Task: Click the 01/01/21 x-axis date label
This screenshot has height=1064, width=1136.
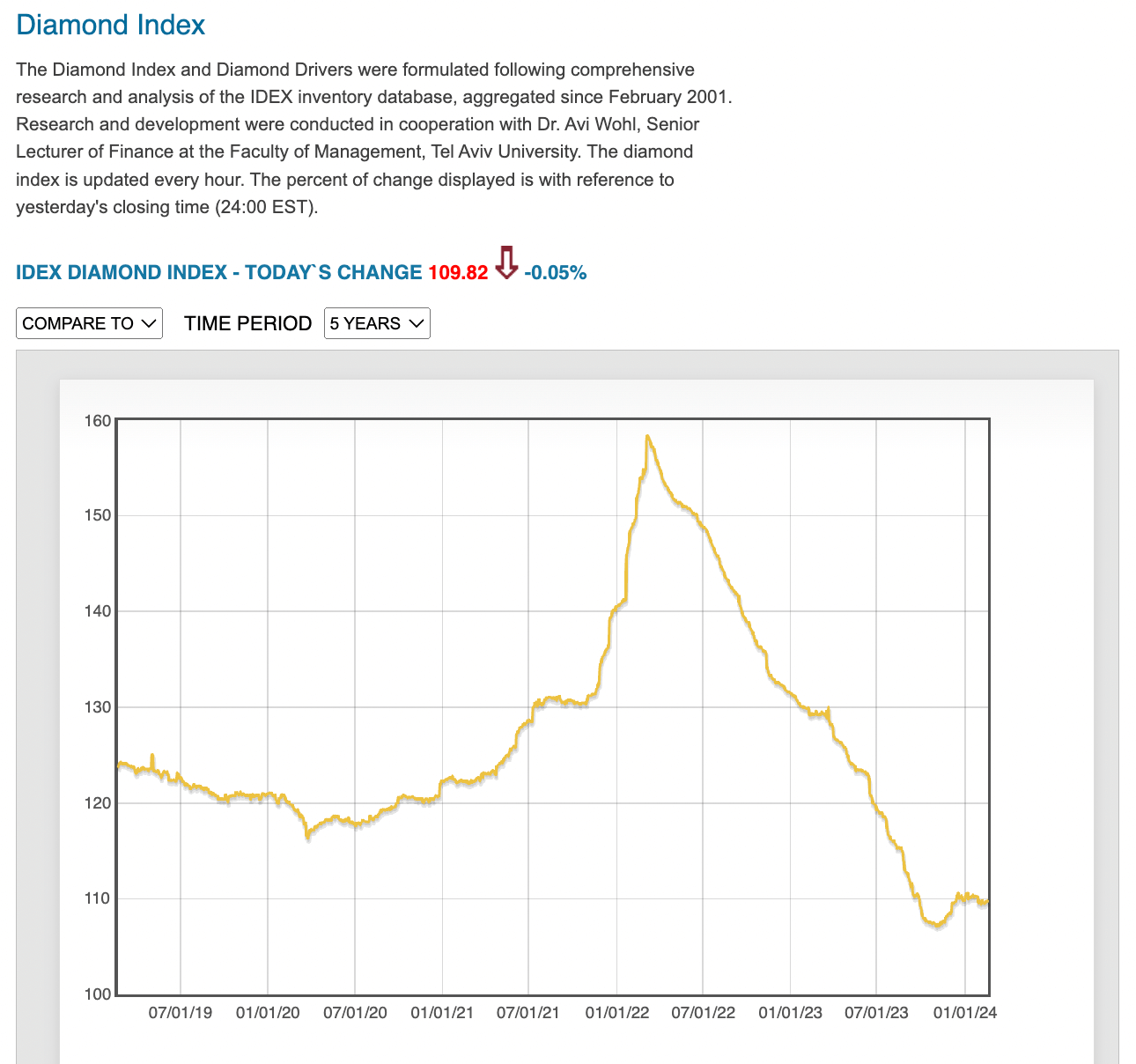Action: tap(442, 1013)
